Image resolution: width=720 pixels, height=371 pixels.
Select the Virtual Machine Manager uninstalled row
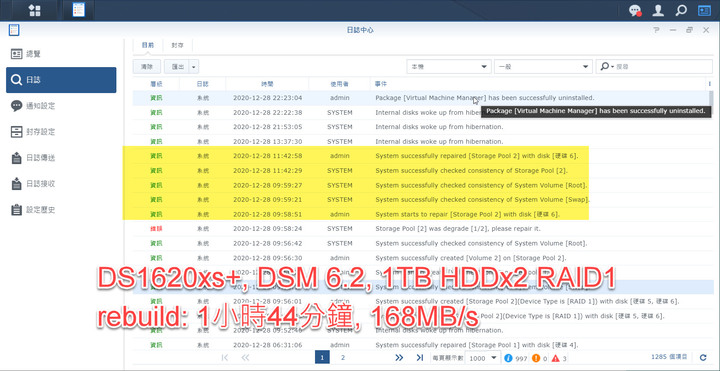pyautogui.click(x=420, y=98)
